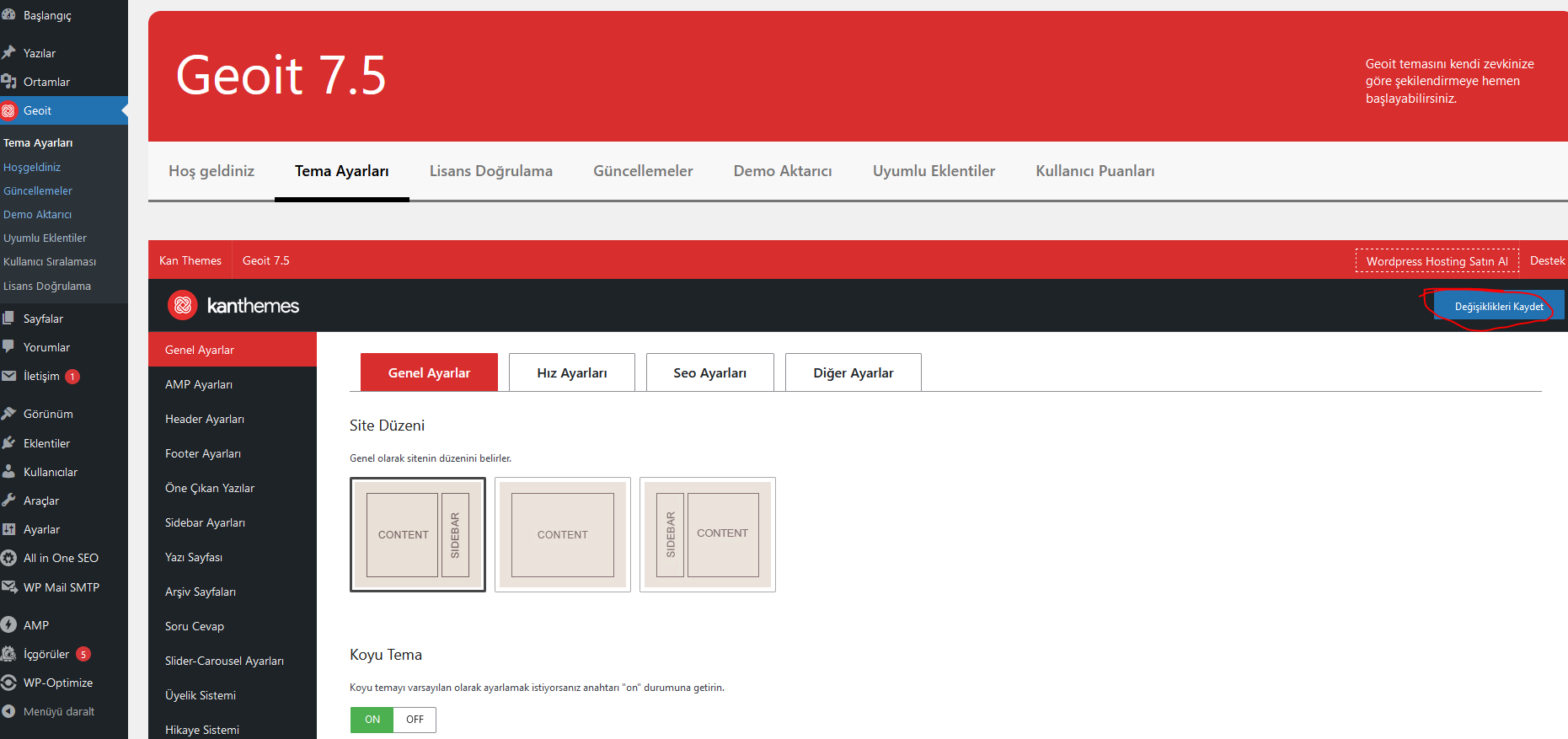The height and width of the screenshot is (739, 1568).
Task: Select the Hız Ayarları sub-tab
Action: (572, 372)
